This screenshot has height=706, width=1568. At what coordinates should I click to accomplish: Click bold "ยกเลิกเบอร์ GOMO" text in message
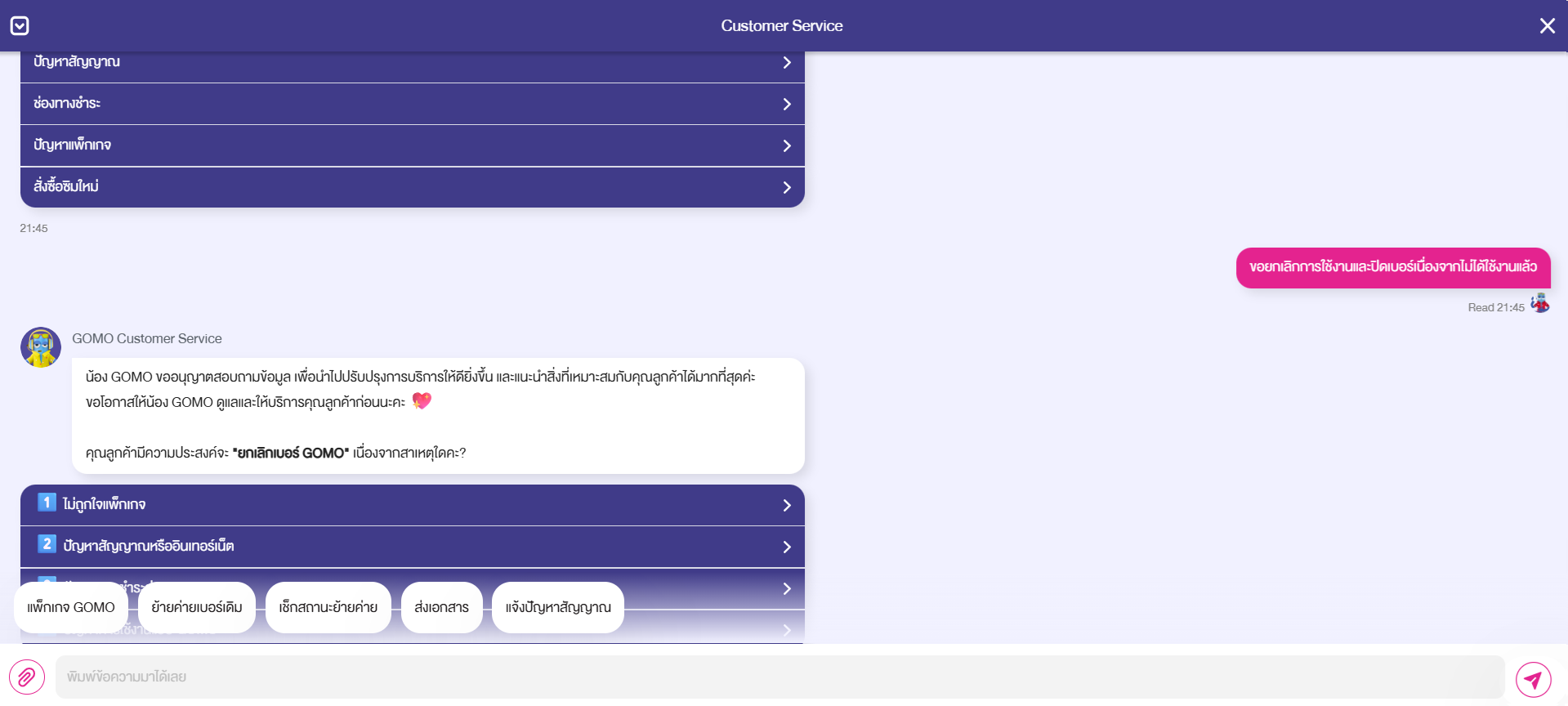coord(291,453)
